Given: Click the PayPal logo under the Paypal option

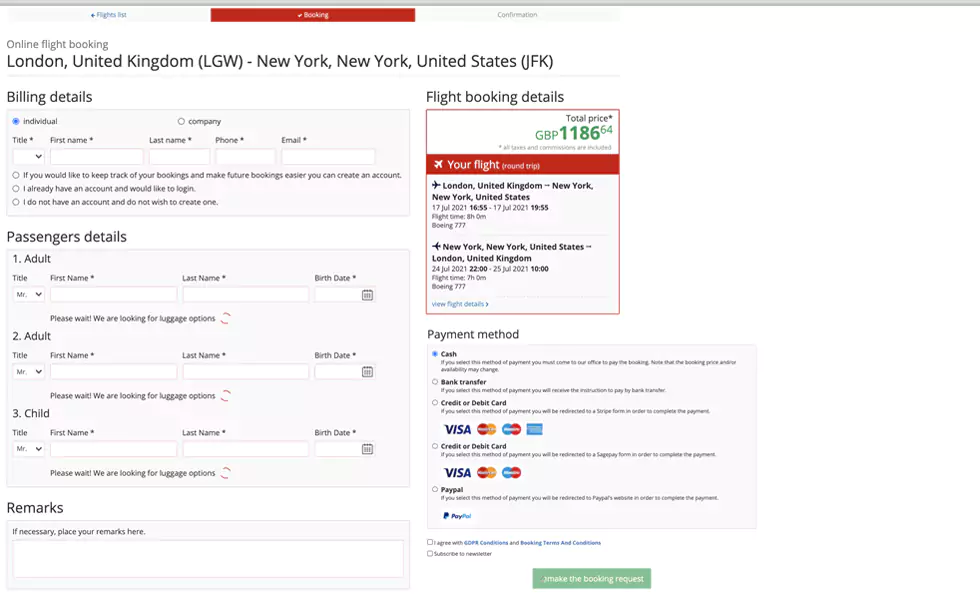Looking at the screenshot, I should 456,515.
